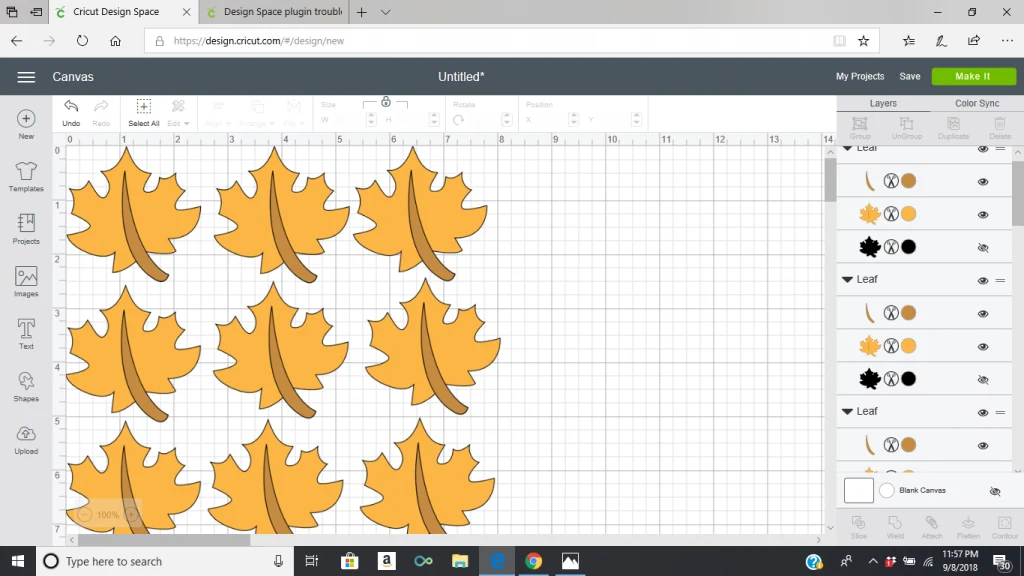Click the Blank Canvas white color swatch
1024x576 pixels.
click(x=858, y=490)
